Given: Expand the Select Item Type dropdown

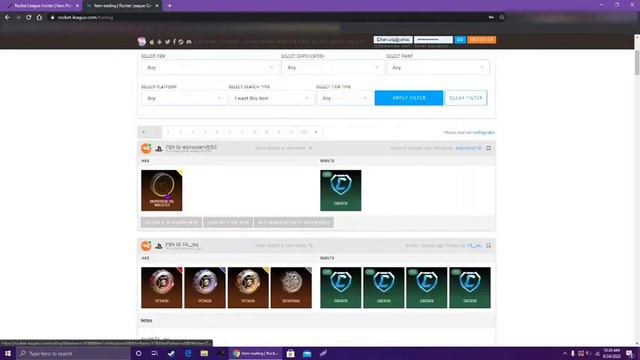Looking at the screenshot, I should [344, 98].
